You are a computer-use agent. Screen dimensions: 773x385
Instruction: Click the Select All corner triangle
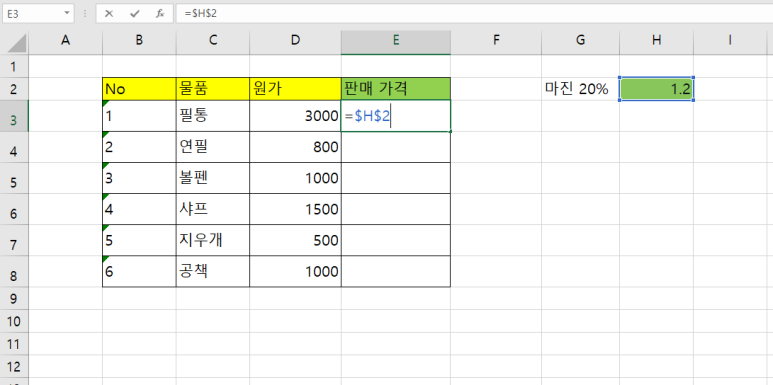[17, 43]
